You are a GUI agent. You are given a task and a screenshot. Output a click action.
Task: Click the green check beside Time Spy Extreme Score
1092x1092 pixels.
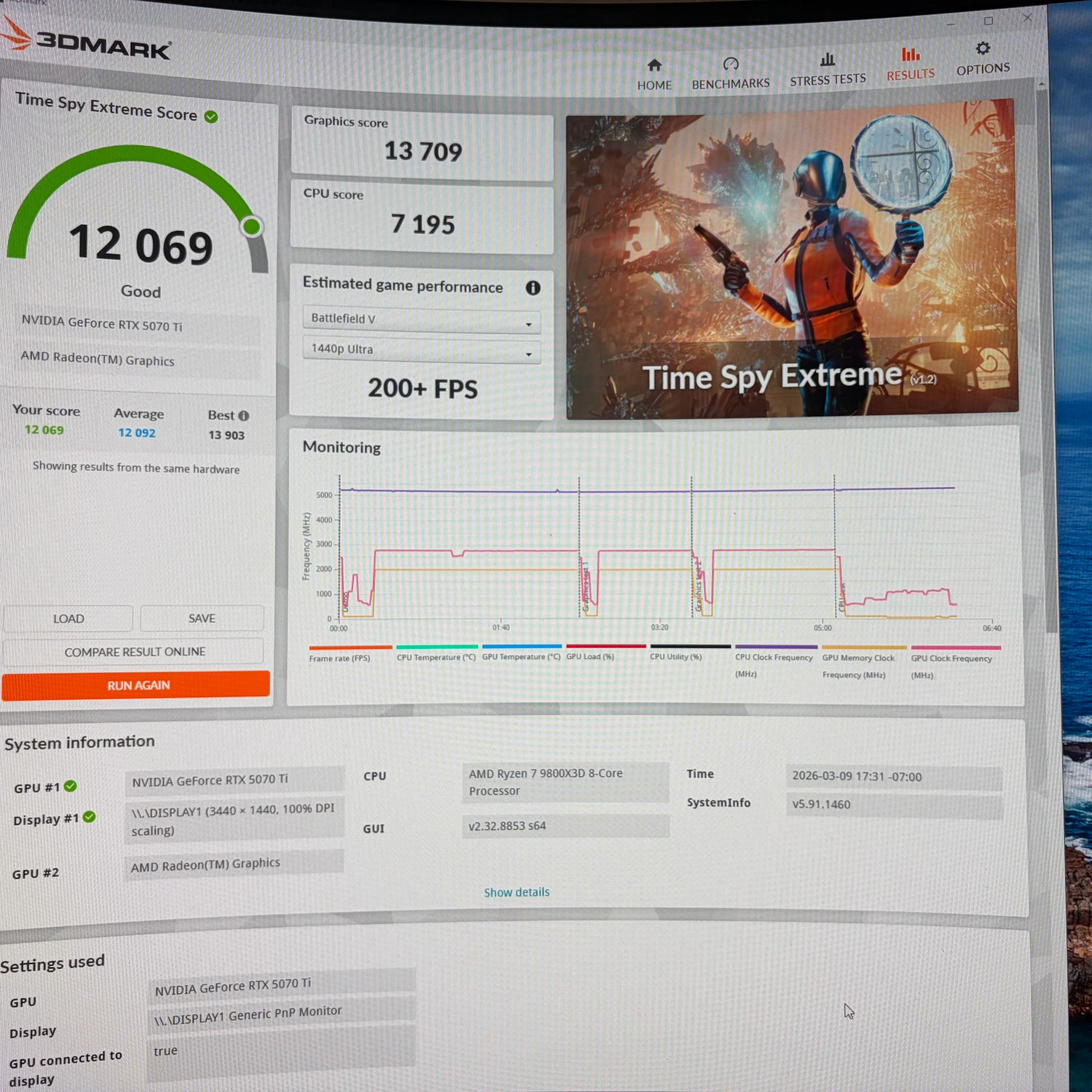pyautogui.click(x=211, y=117)
